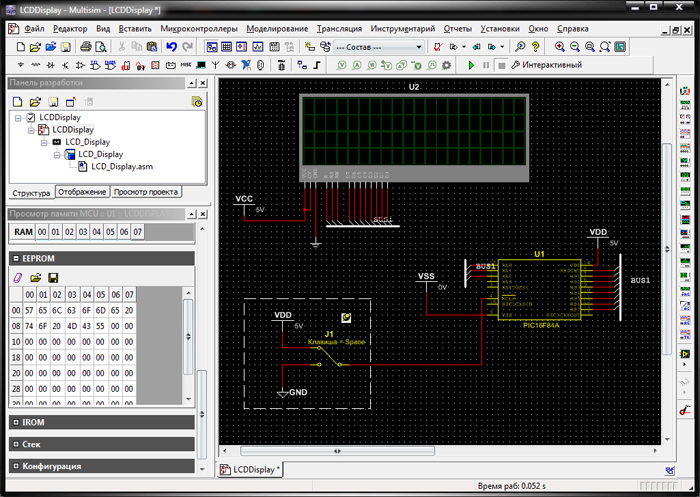This screenshot has height=497, width=700.
Task: Close the Просмотр памяти MCU panel
Action: point(203,214)
